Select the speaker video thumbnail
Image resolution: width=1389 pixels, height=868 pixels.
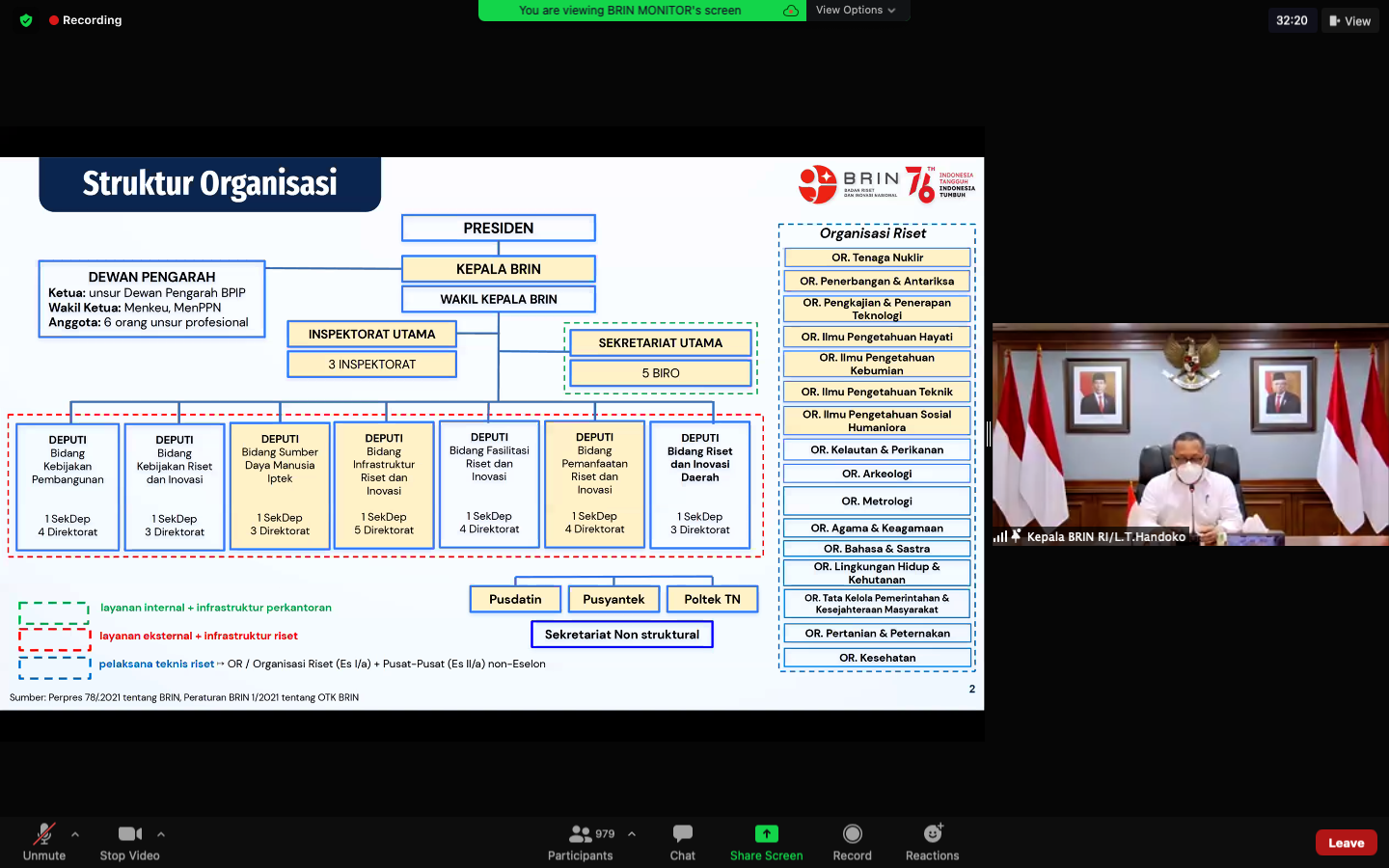(1189, 434)
